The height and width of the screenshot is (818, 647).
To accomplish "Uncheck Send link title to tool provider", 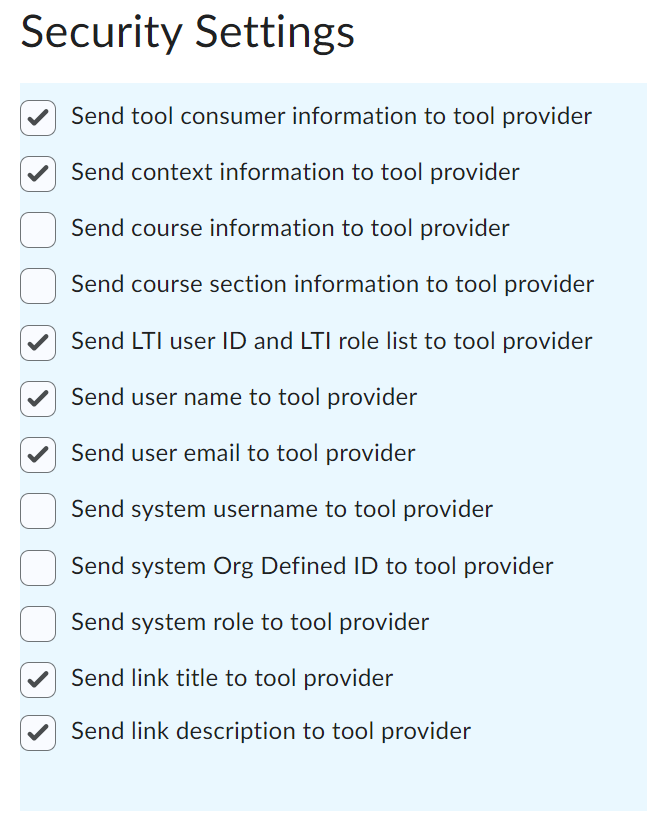I will point(38,680).
